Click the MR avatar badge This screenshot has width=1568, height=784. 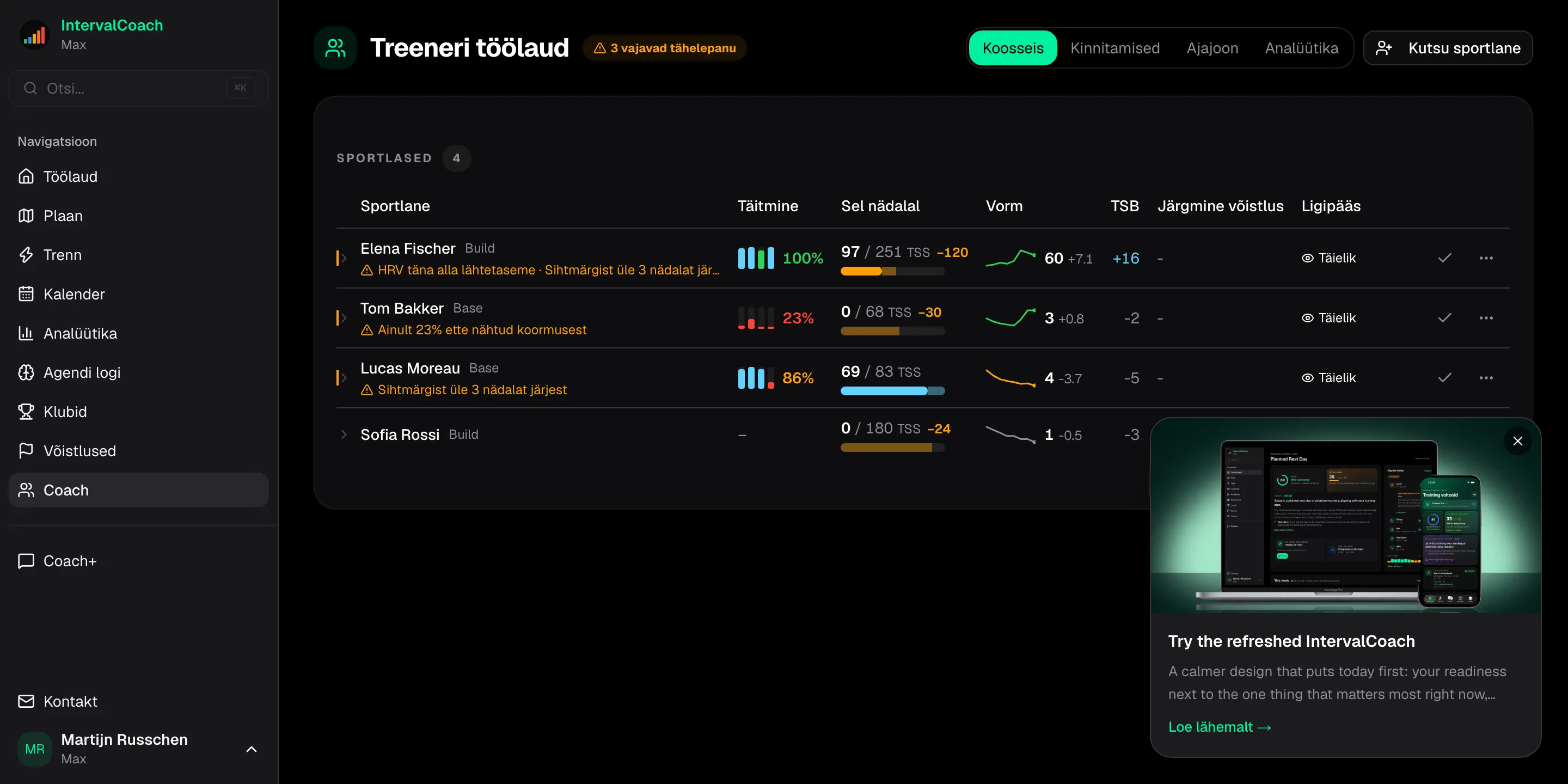pyautogui.click(x=35, y=749)
